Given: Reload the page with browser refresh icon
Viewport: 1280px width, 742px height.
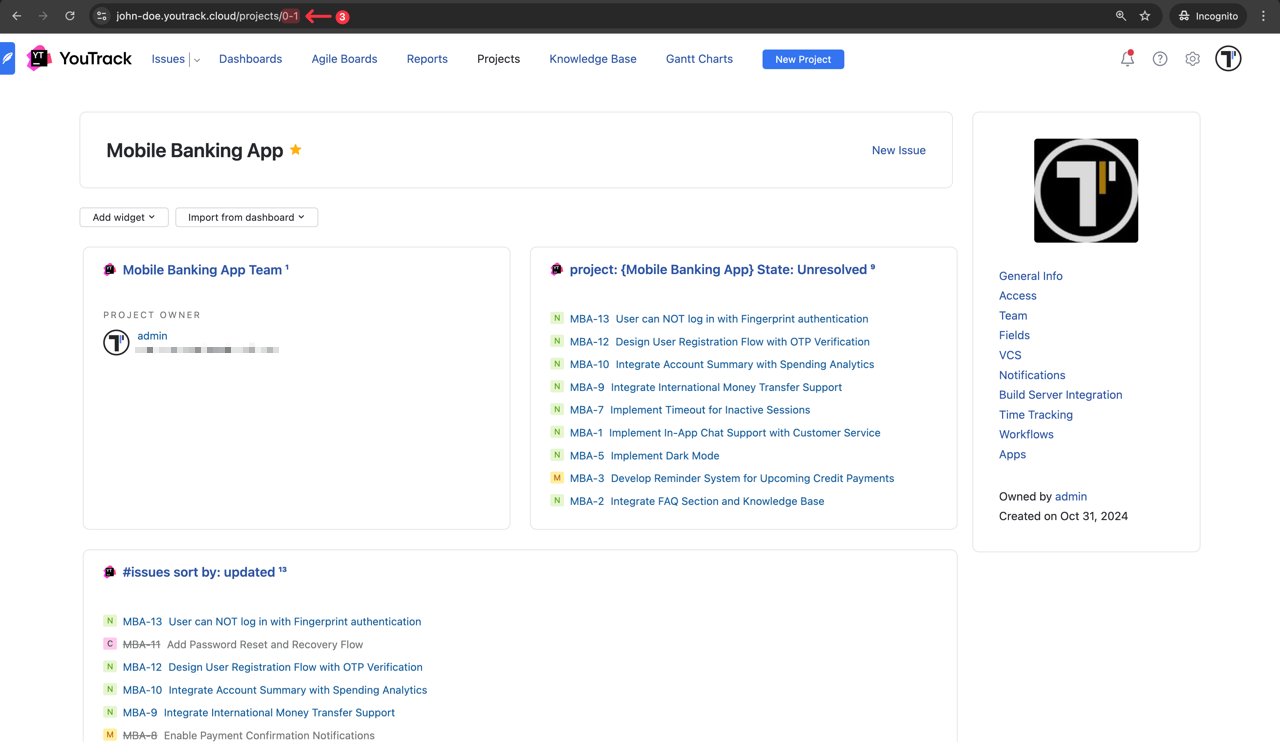Looking at the screenshot, I should (70, 16).
